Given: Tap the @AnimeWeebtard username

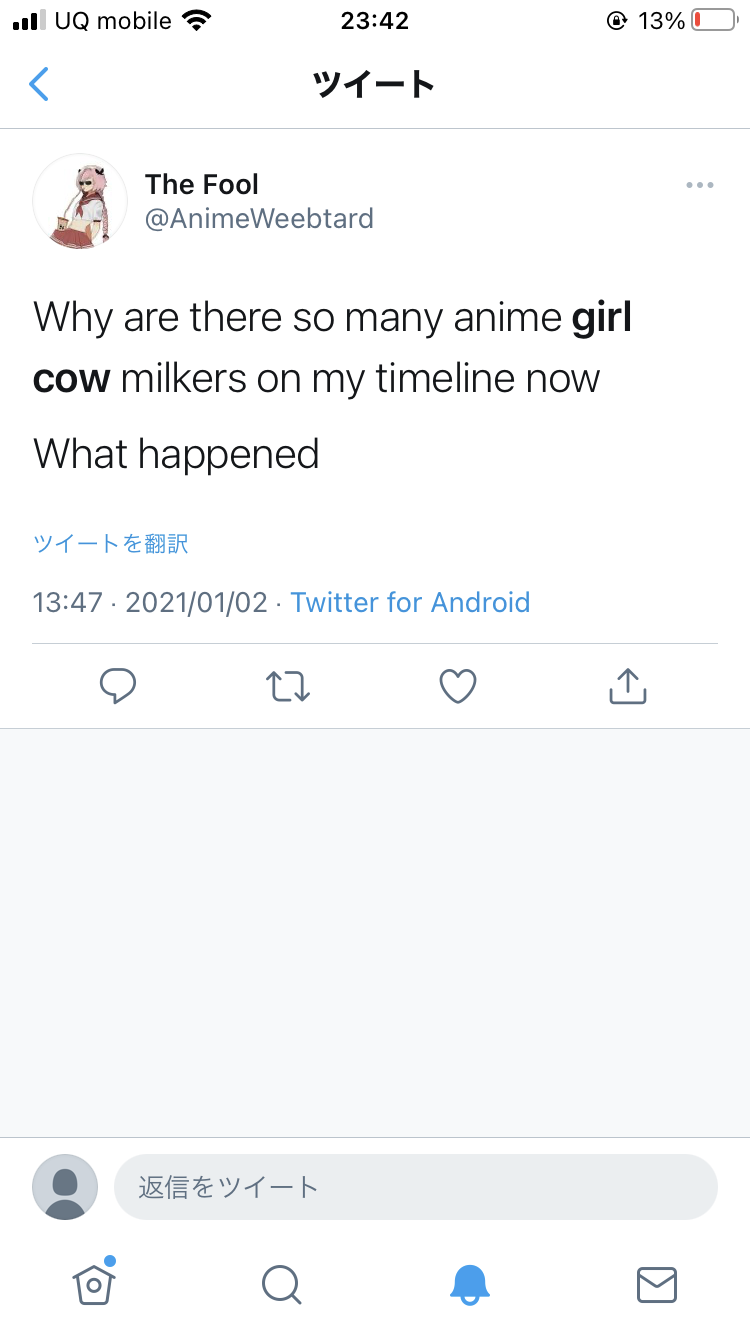Looking at the screenshot, I should point(259,219).
